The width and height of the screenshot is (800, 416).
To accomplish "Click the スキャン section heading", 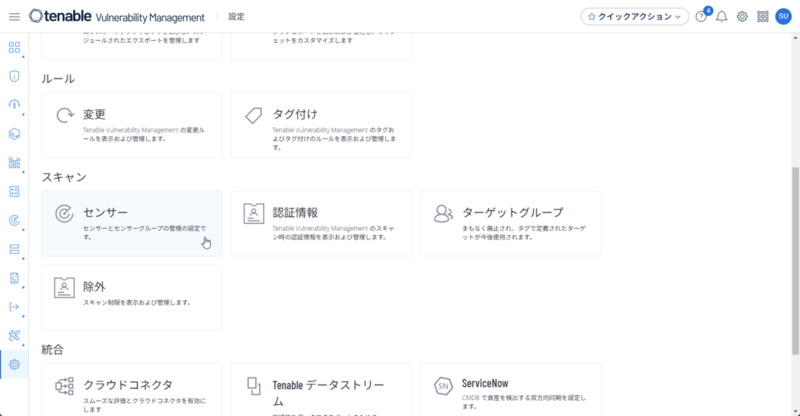I will tap(64, 177).
